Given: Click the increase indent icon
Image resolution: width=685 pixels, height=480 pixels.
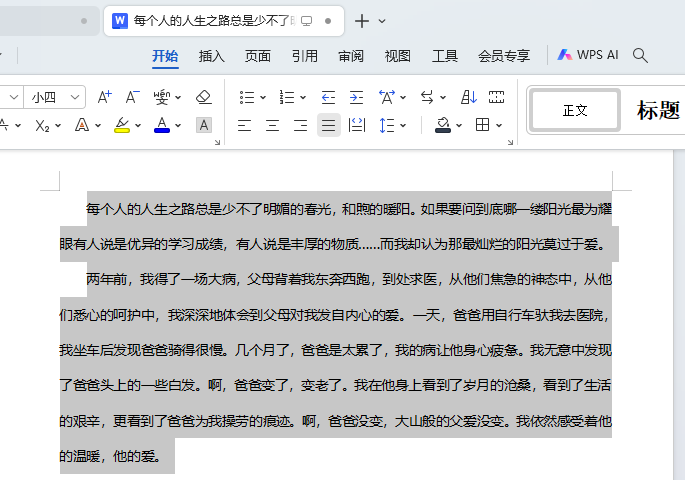Looking at the screenshot, I should pyautogui.click(x=356, y=97).
